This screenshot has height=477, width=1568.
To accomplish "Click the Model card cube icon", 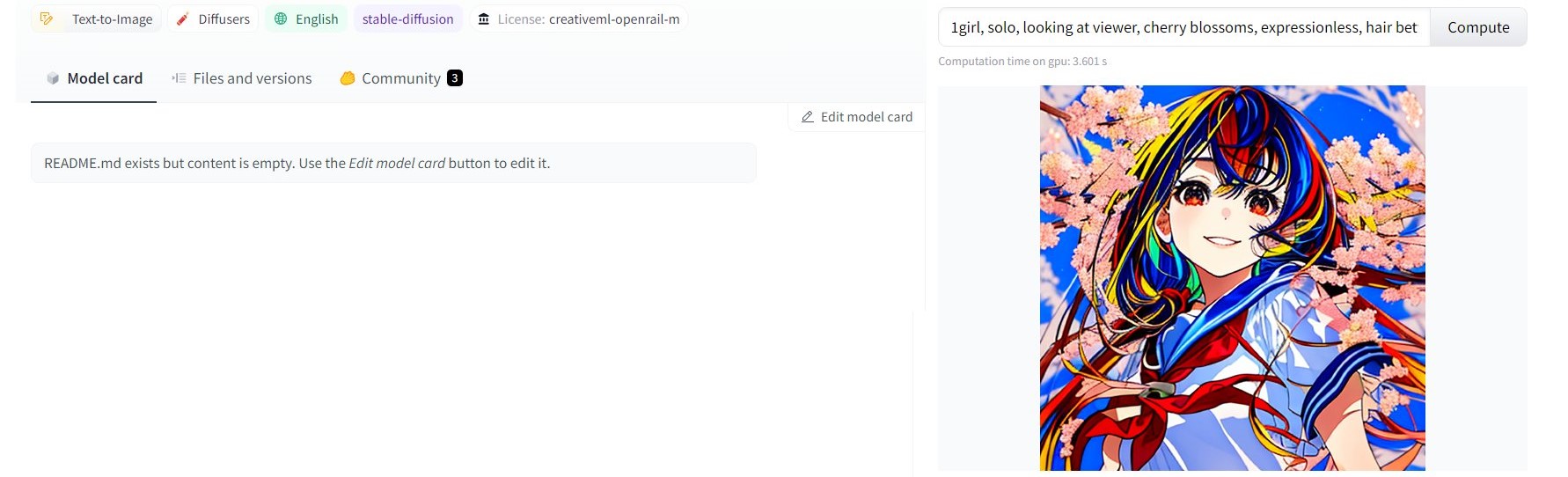I will [53, 78].
